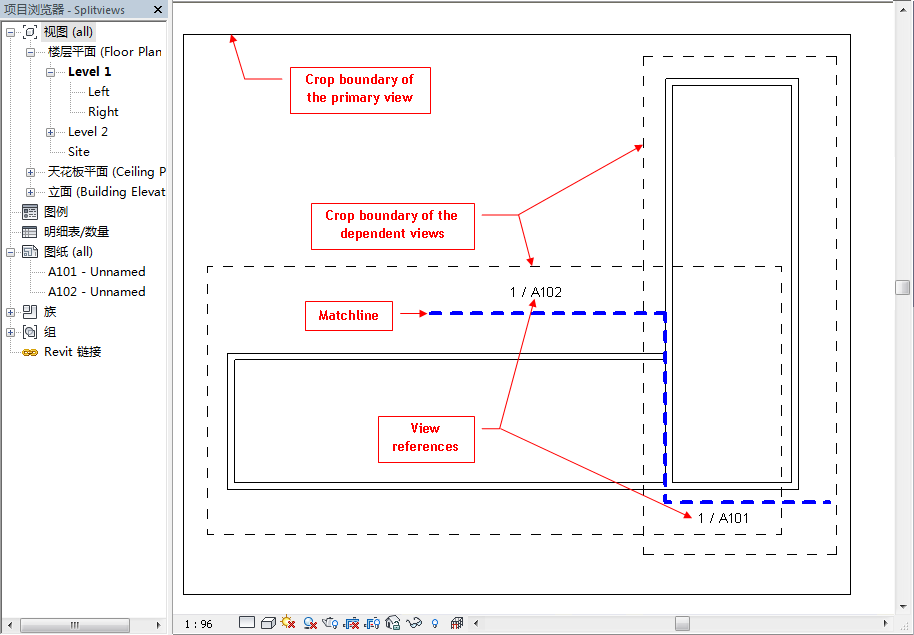
Task: Collapse the 楼层平面 (Floor Plan) node
Action: (30, 52)
